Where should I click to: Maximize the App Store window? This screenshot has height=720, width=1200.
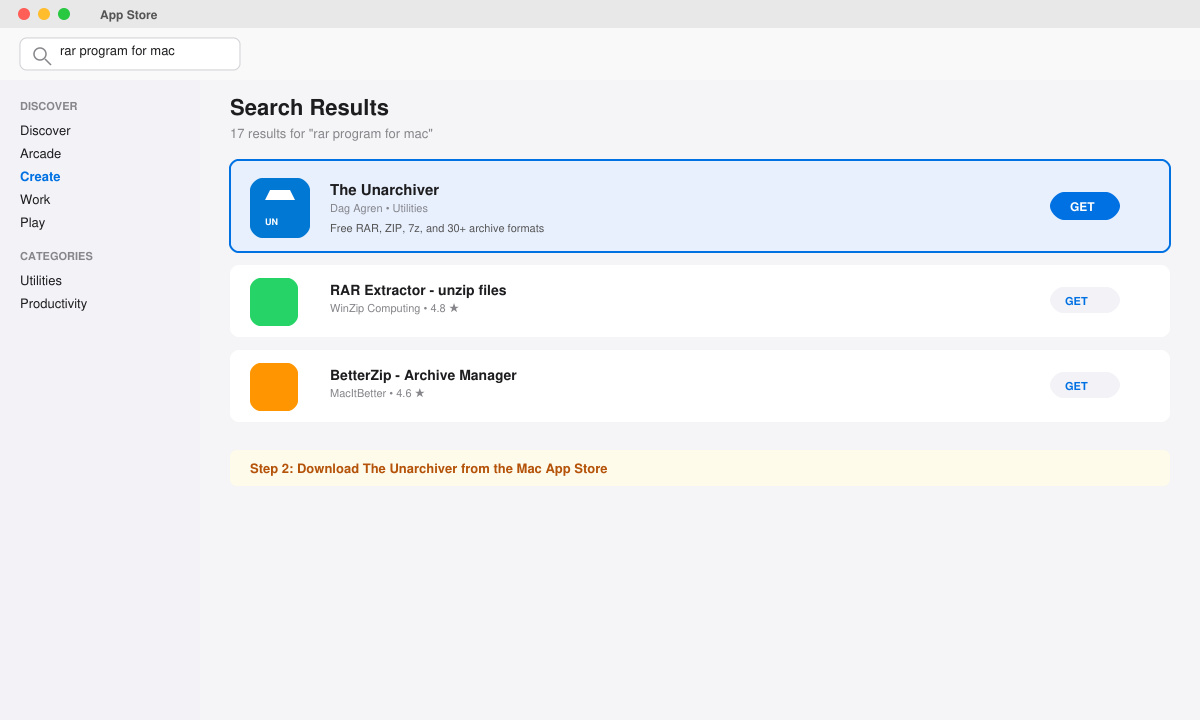64,14
